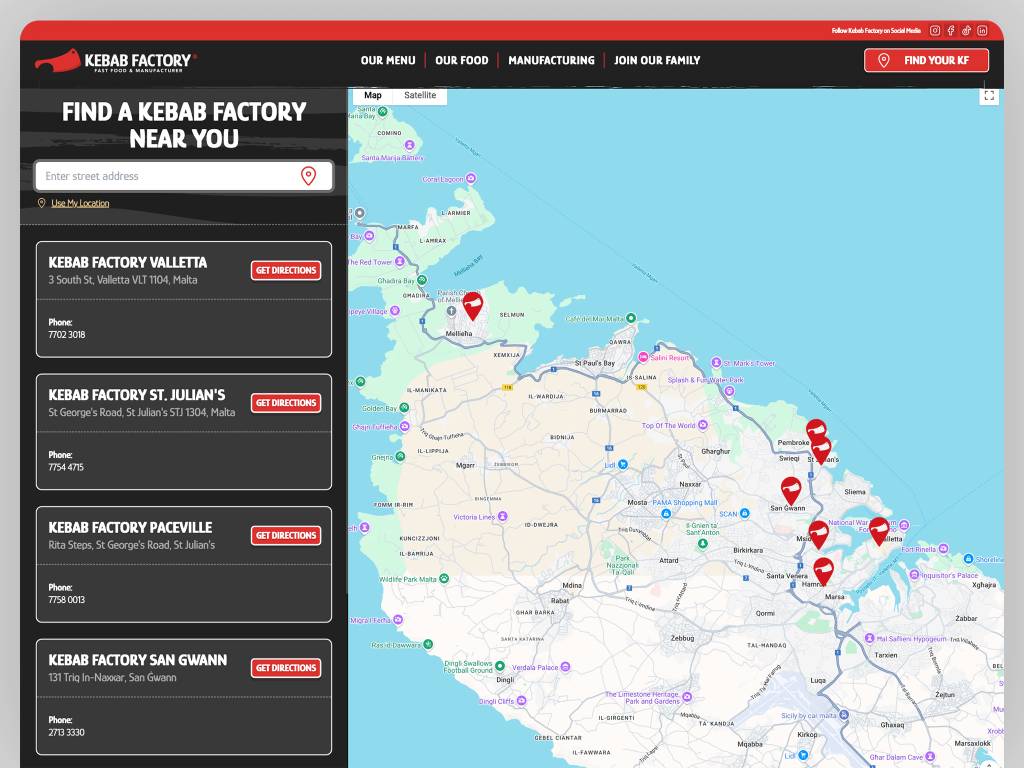Switch map to Satellite view
The height and width of the screenshot is (768, 1024).
point(420,95)
